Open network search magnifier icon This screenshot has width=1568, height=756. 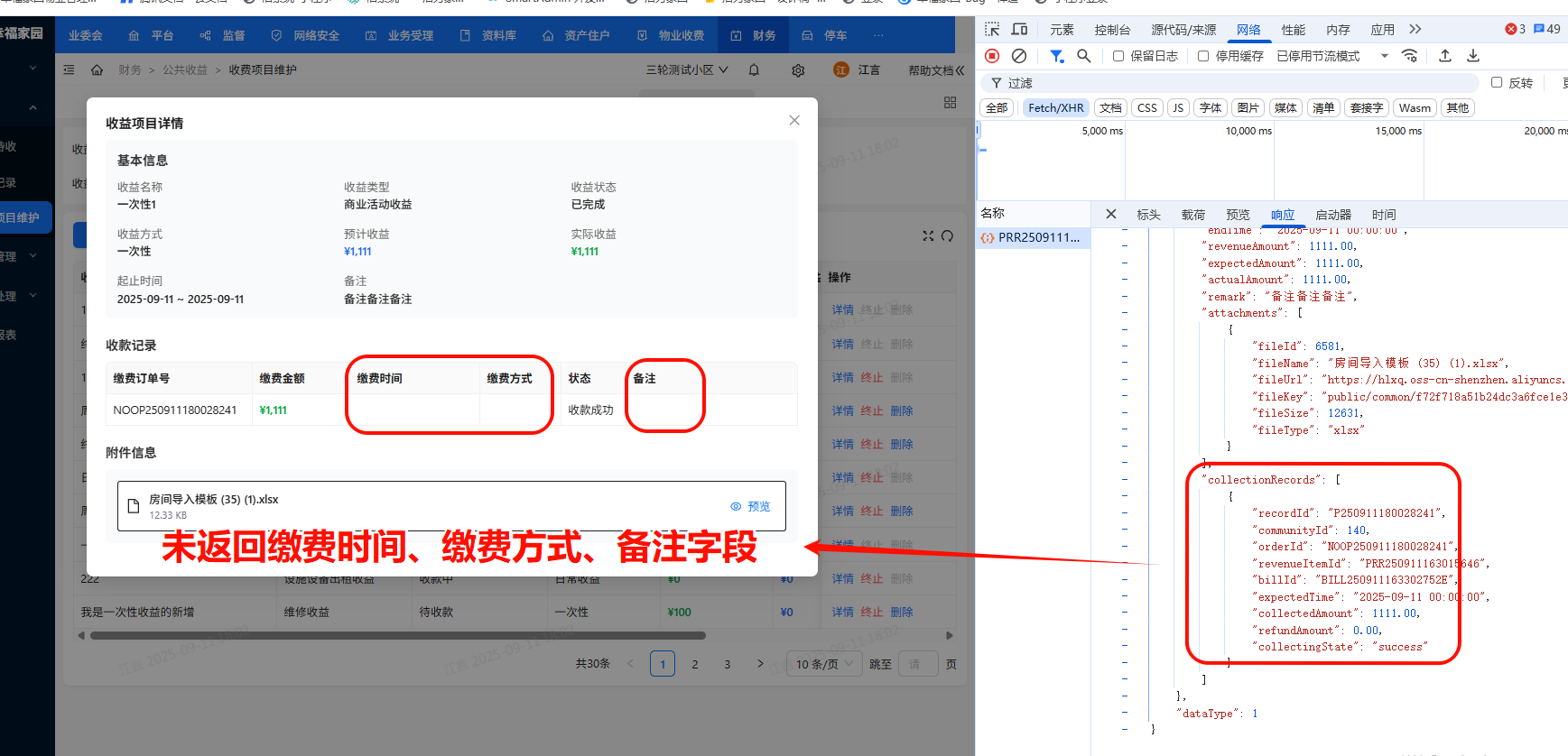pyautogui.click(x=1084, y=56)
